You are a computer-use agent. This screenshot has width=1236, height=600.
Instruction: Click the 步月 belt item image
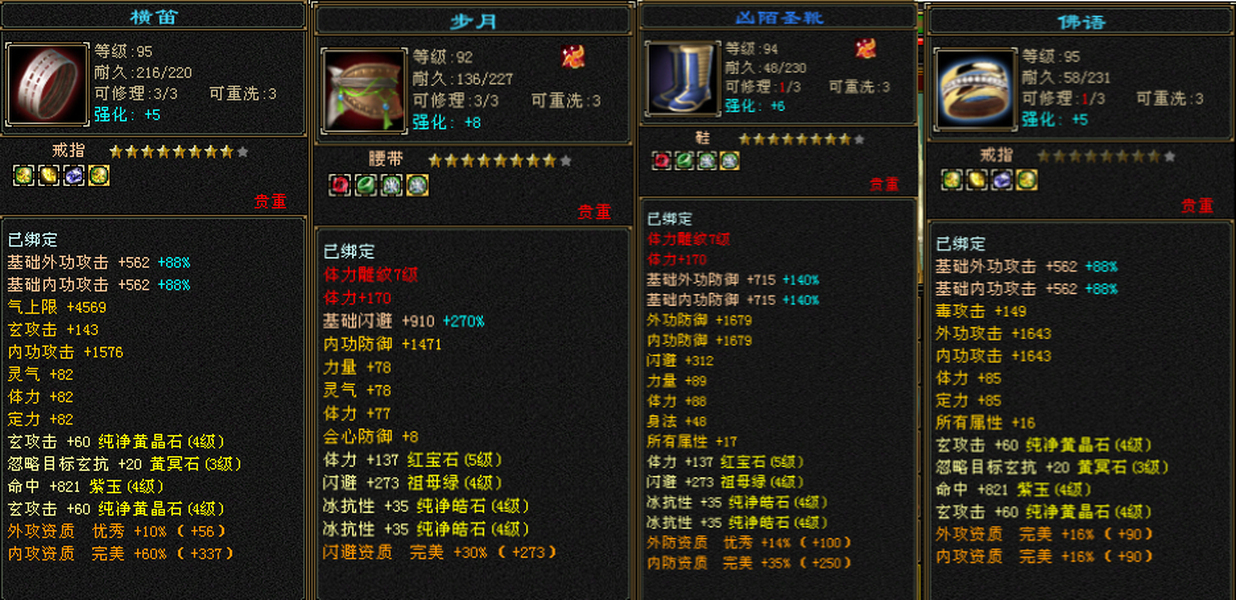click(364, 90)
